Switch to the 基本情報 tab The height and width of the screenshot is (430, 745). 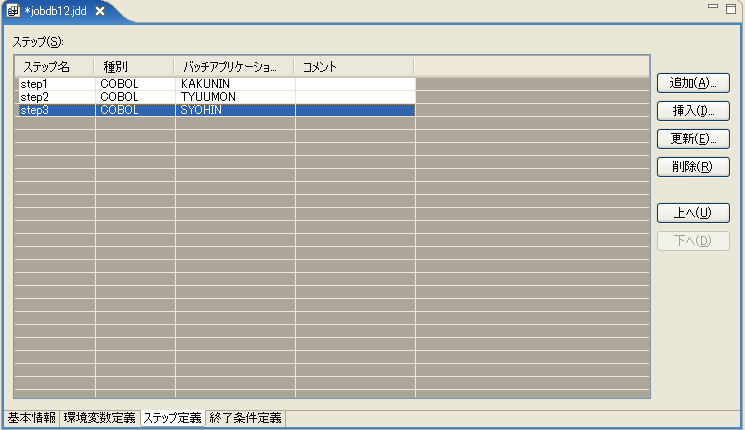(32, 418)
